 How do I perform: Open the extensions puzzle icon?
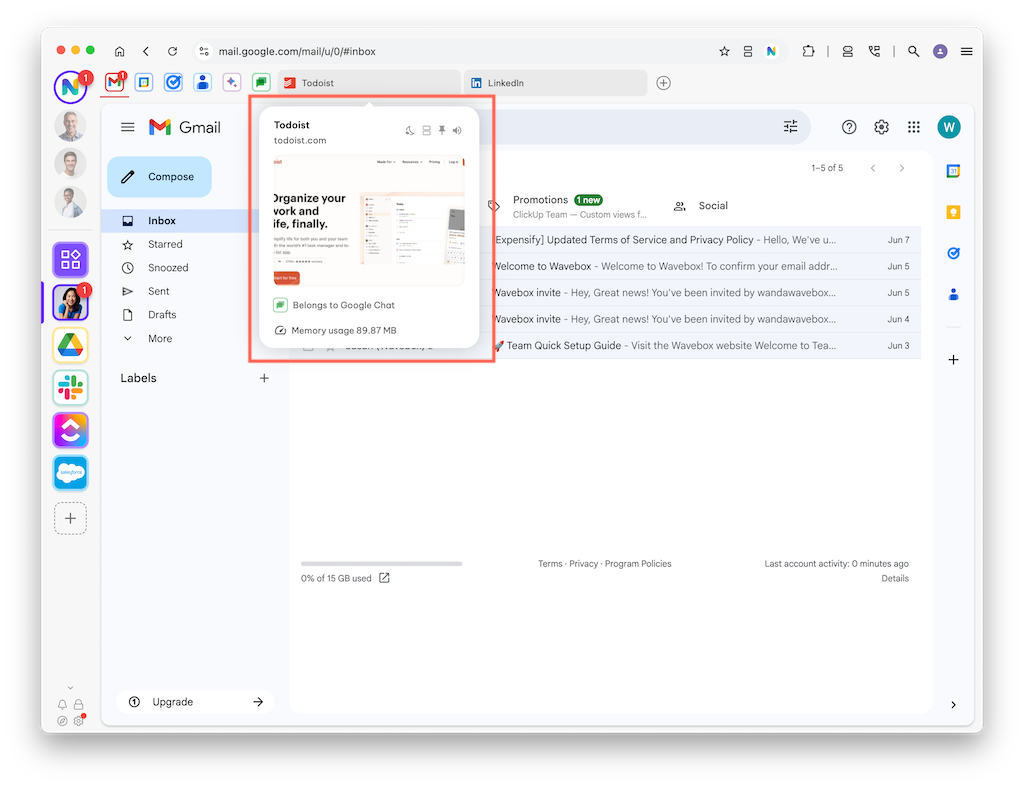808,51
